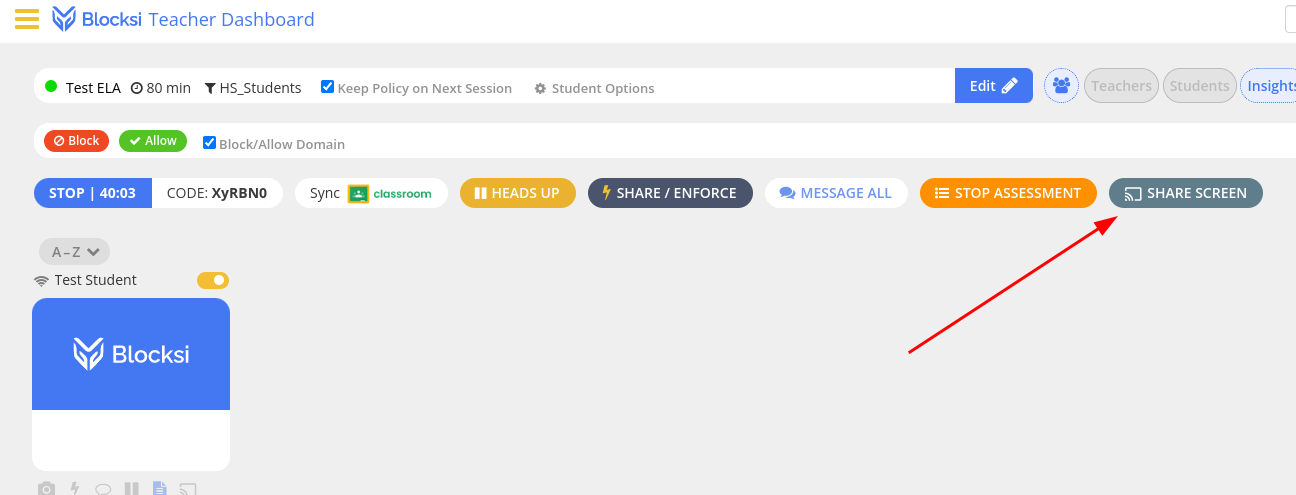1296x495 pixels.
Task: Take screenshot with camera icon under Test Student
Action: coord(46,489)
